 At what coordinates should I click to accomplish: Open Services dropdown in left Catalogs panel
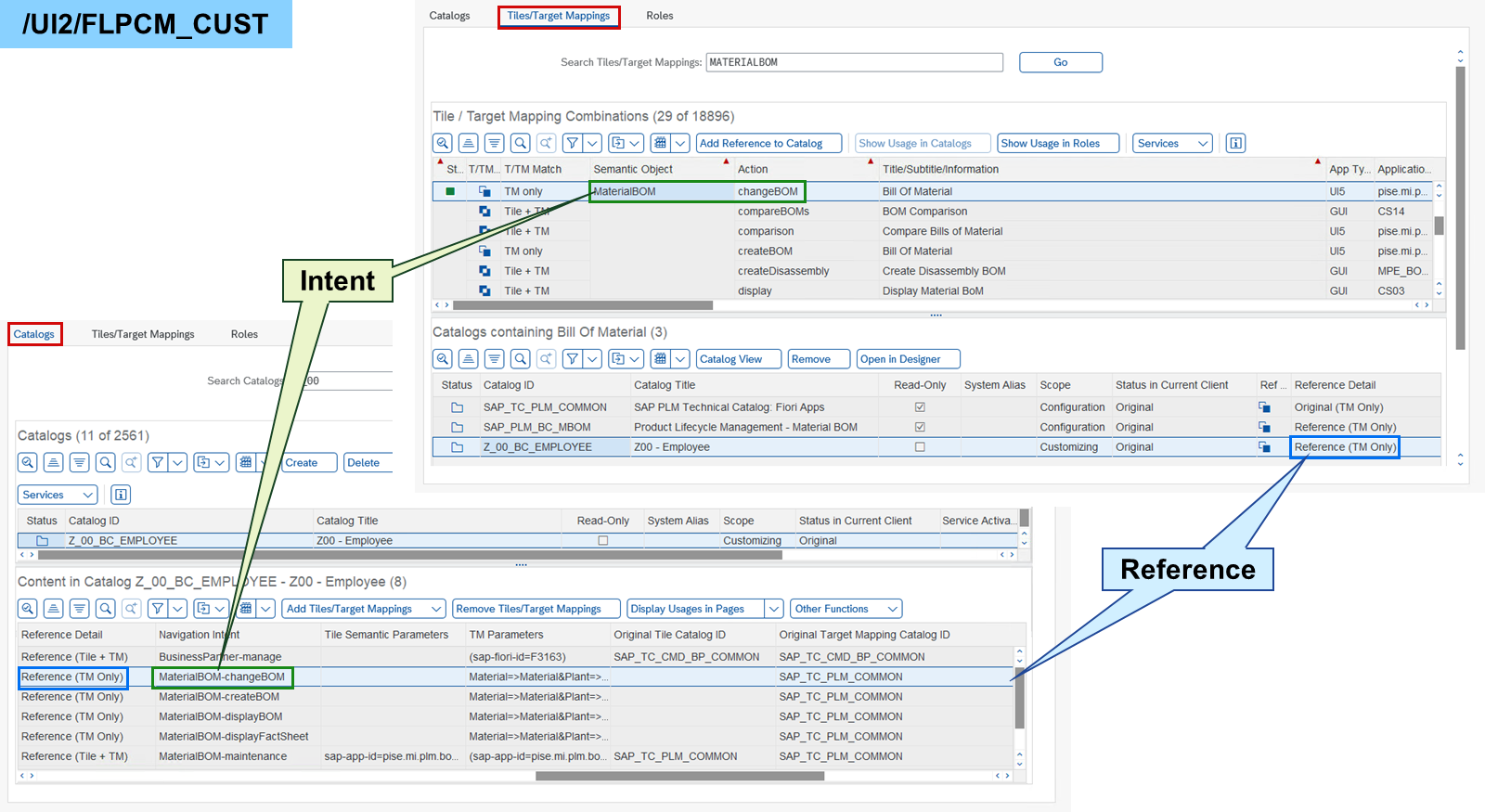58,495
